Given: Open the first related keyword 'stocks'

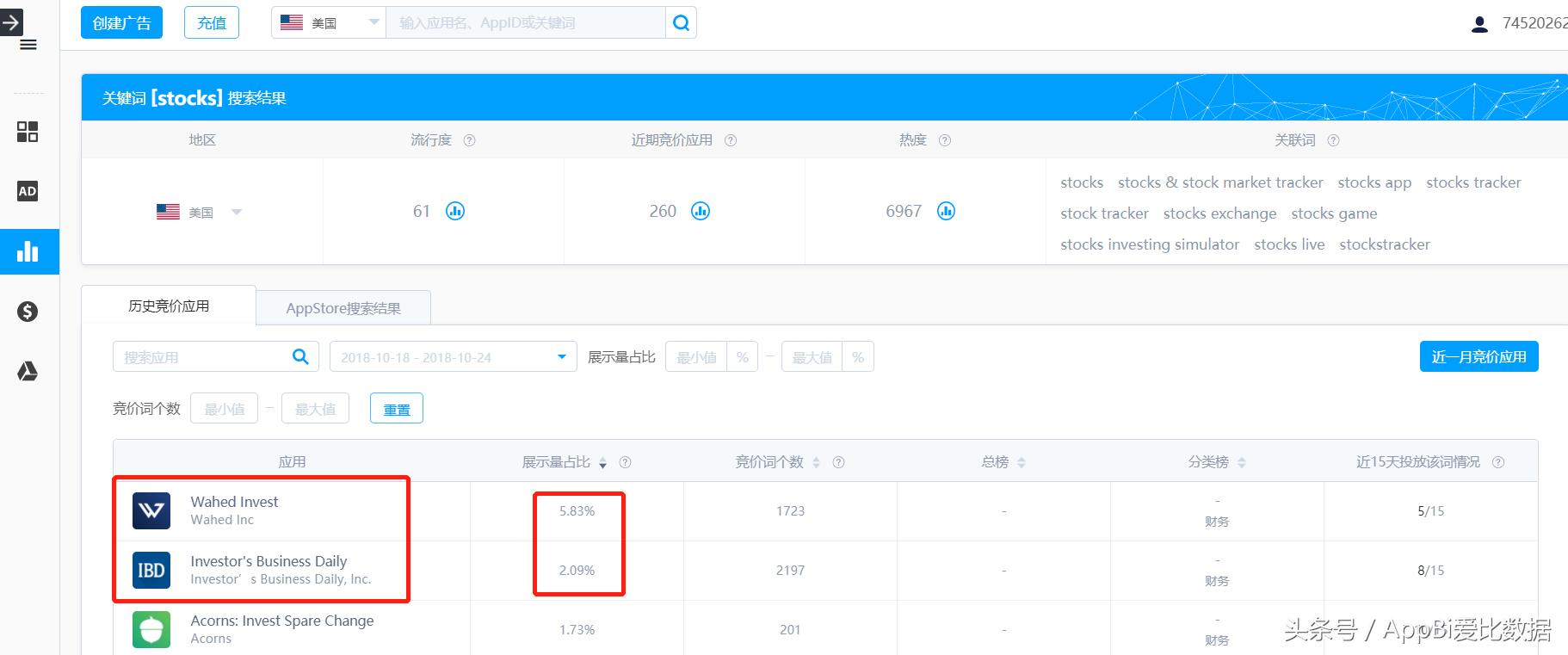Looking at the screenshot, I should coord(1082,182).
